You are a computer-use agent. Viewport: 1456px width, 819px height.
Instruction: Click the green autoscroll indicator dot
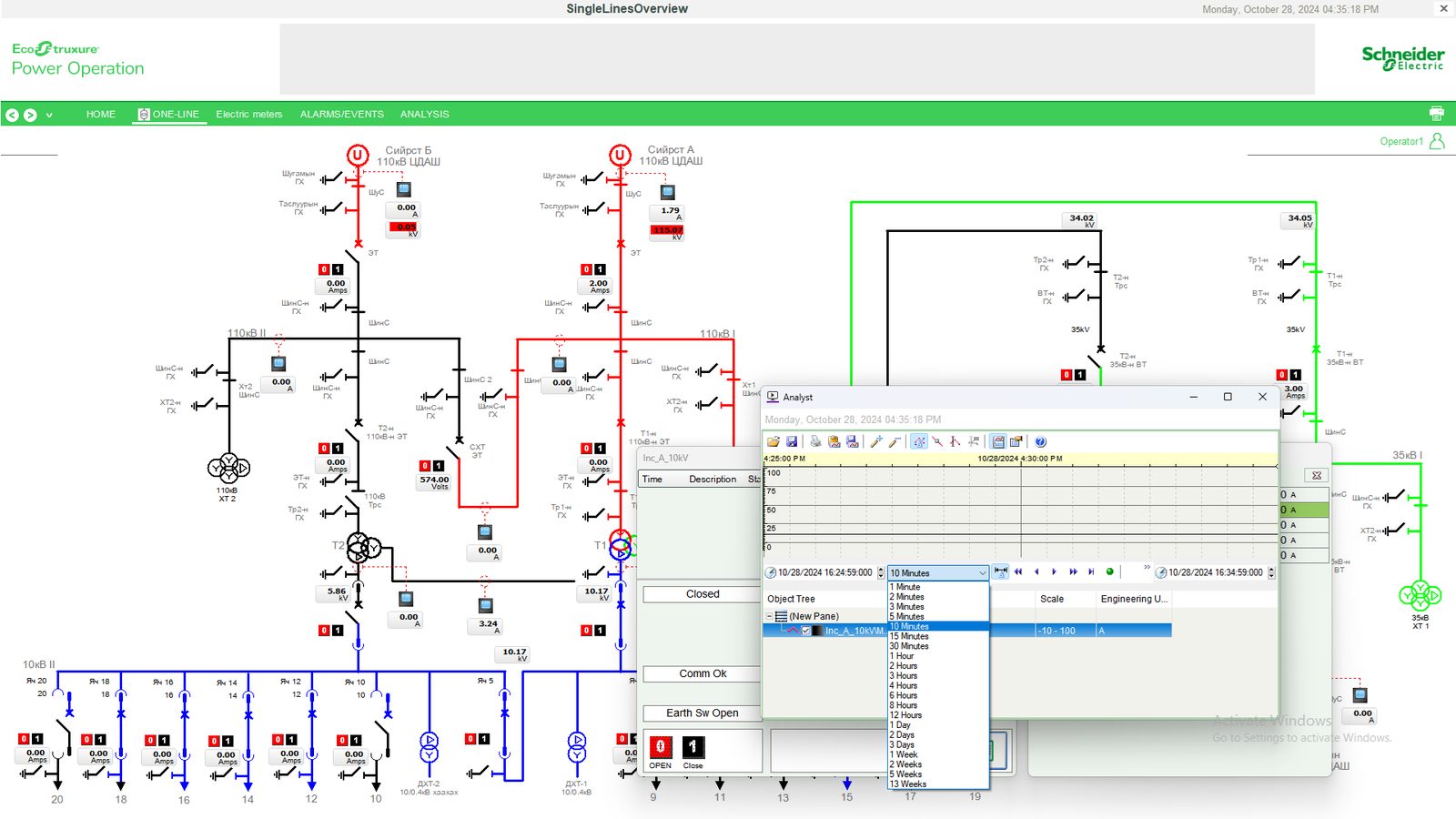pos(1109,572)
